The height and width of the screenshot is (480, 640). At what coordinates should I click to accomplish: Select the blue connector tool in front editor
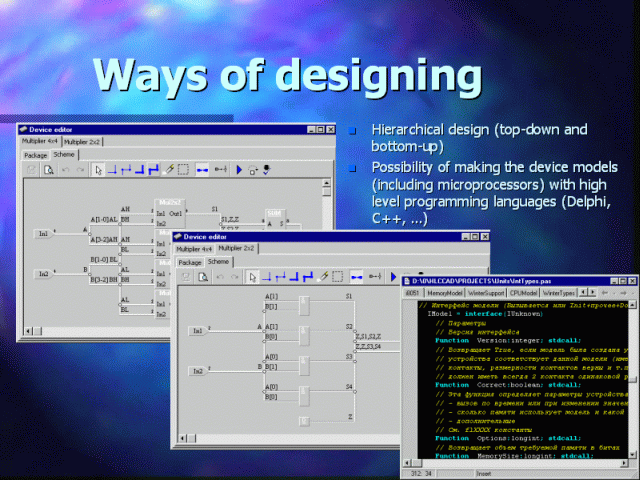[354, 277]
